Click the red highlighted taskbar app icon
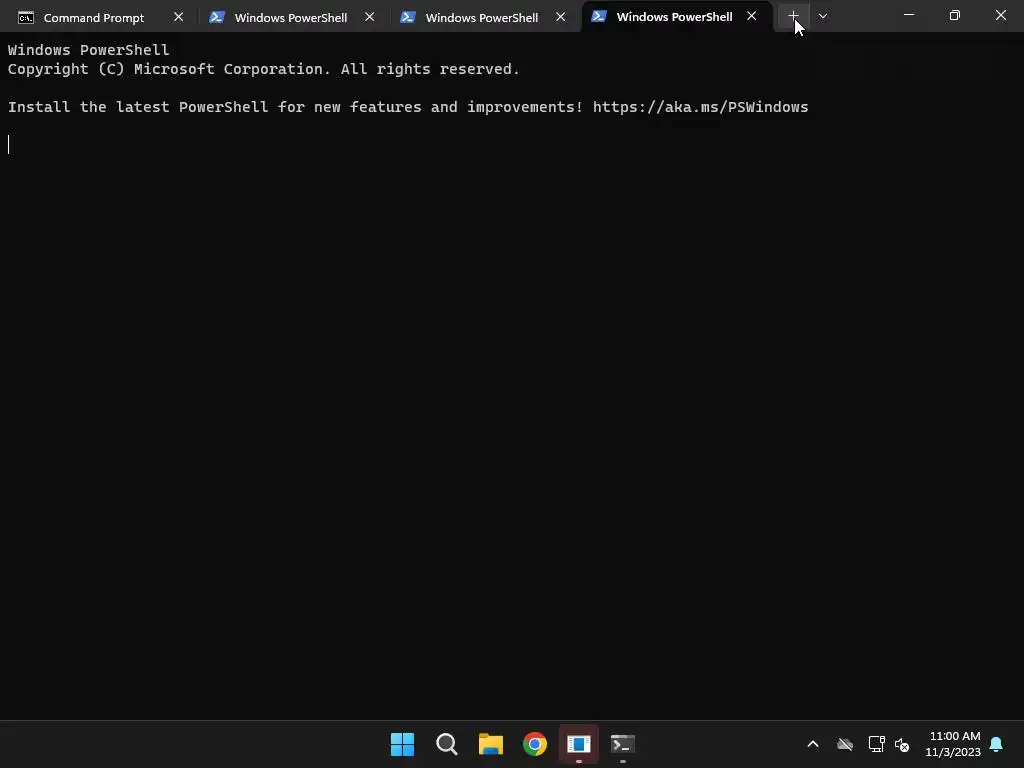The width and height of the screenshot is (1024, 768). (x=579, y=744)
